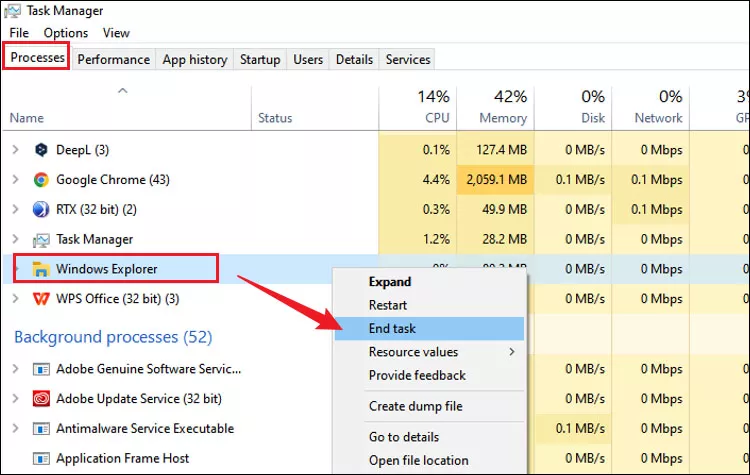Click Chrome's 2,059.1 MB memory value
This screenshot has width=750, height=475.
point(496,180)
